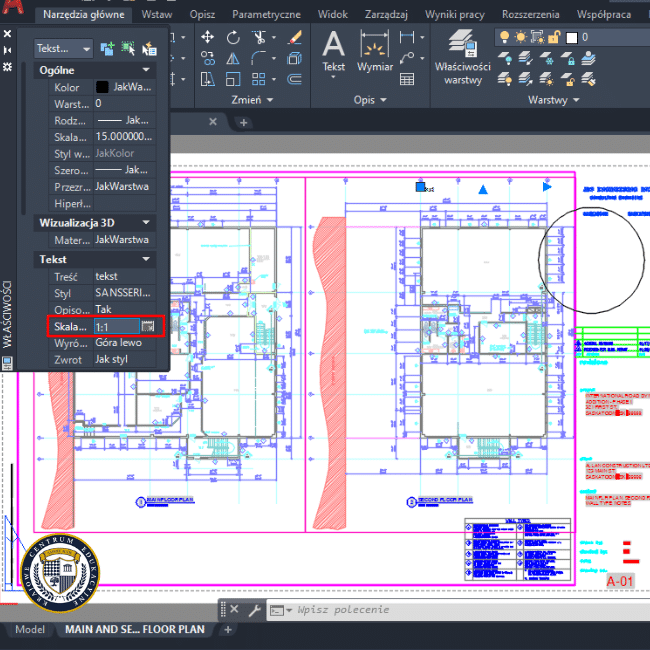This screenshot has height=650, width=650.
Task: Toggle layer 0 on/off light bulb
Action: coord(504,37)
